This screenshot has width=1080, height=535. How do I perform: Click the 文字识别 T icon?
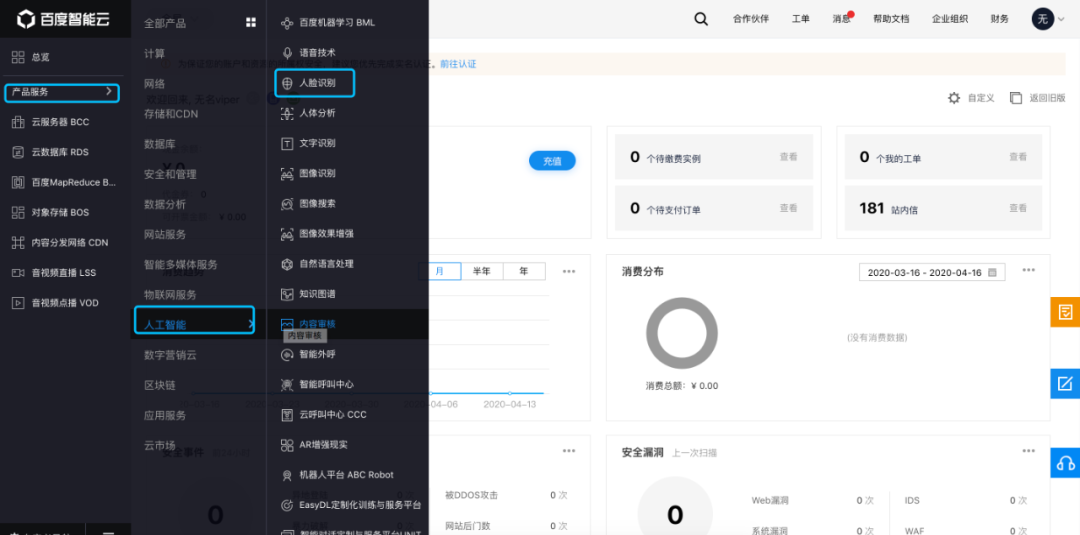click(288, 143)
